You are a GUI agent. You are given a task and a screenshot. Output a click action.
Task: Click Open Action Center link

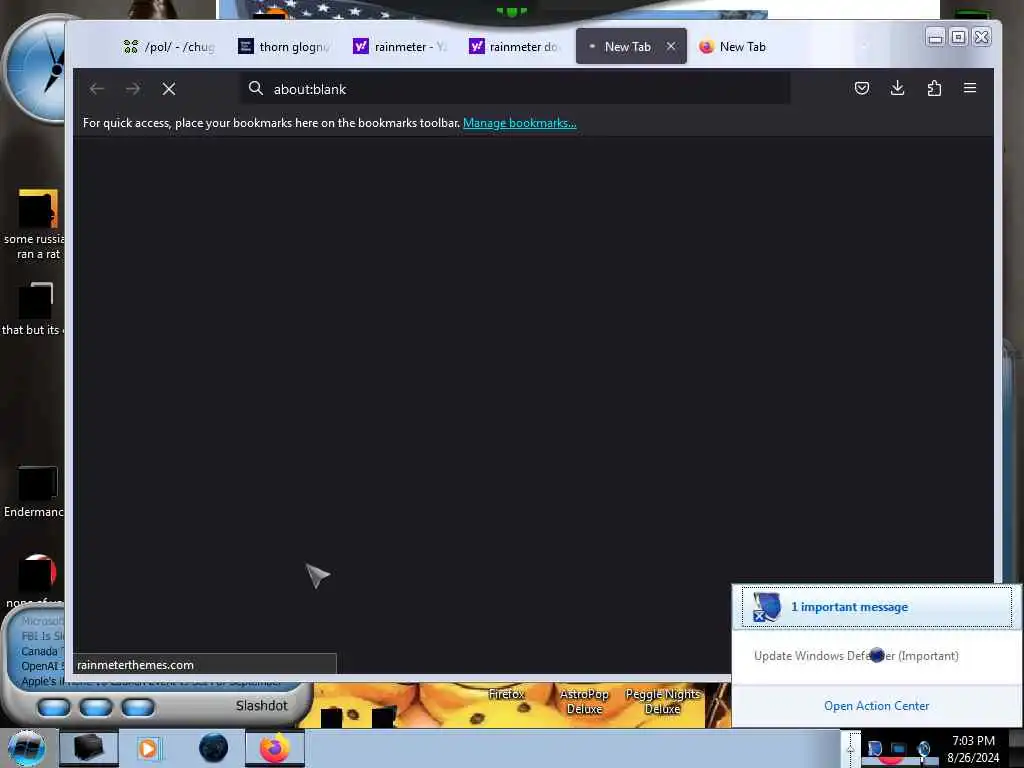coord(876,705)
